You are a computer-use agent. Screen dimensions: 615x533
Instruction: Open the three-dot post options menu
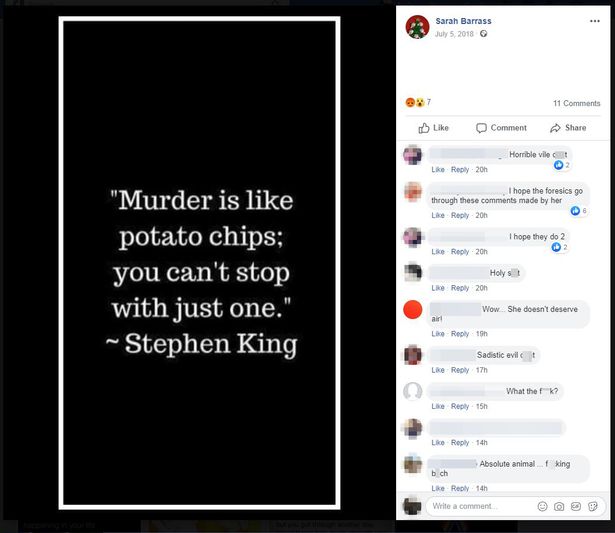click(x=595, y=21)
